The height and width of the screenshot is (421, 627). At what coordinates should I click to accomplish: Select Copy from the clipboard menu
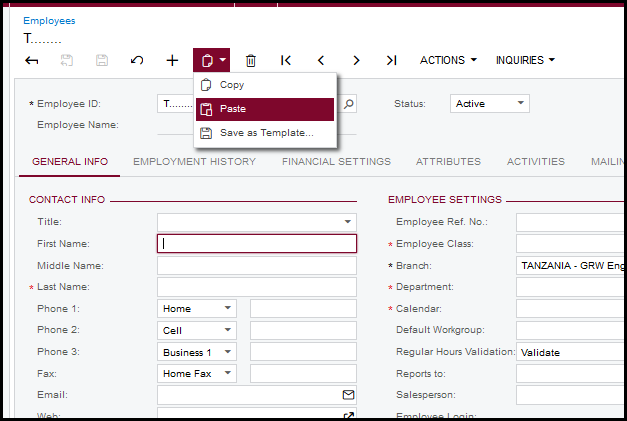231,85
